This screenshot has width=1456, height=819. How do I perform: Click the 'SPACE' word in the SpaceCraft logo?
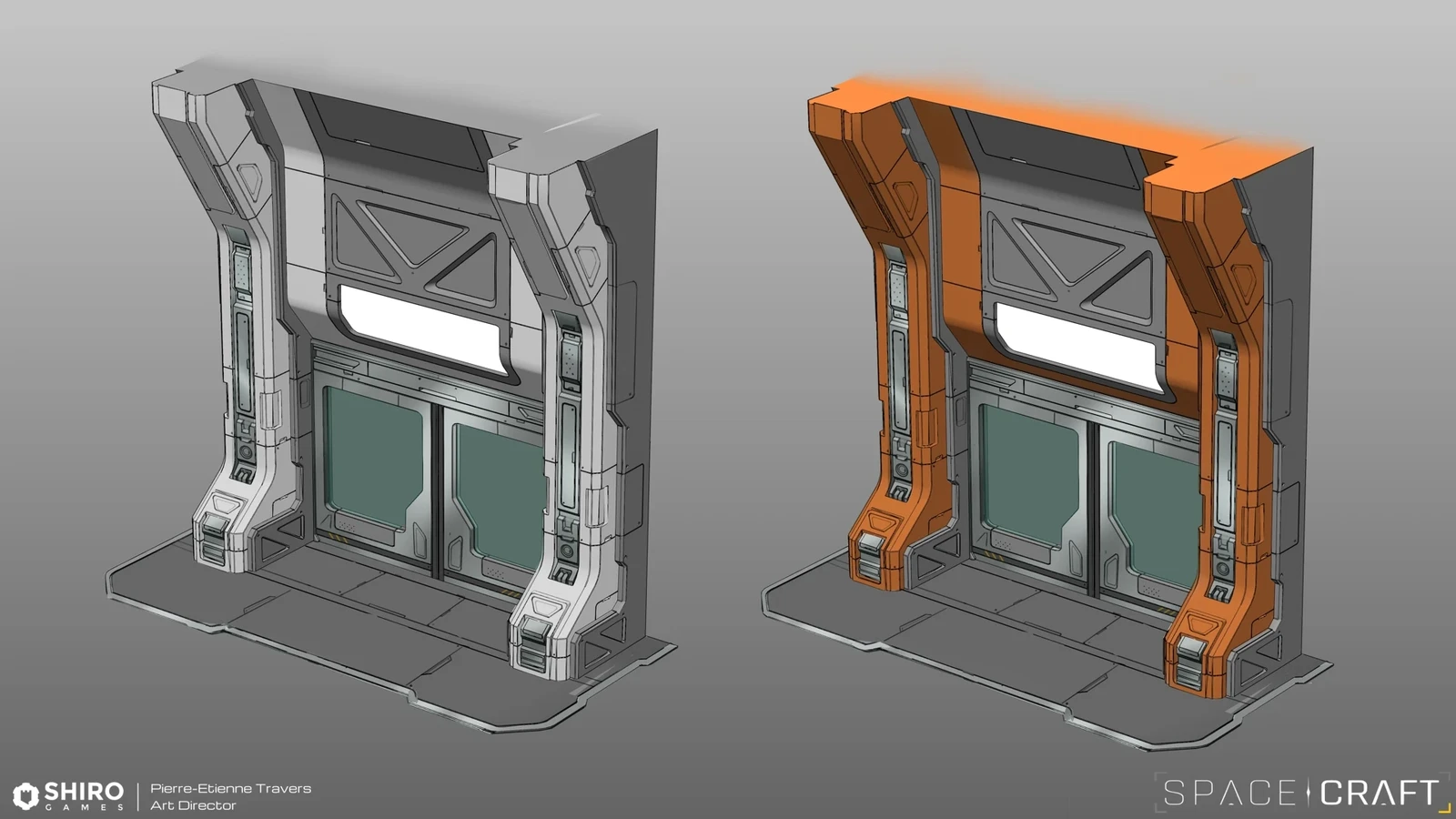tap(1230, 794)
